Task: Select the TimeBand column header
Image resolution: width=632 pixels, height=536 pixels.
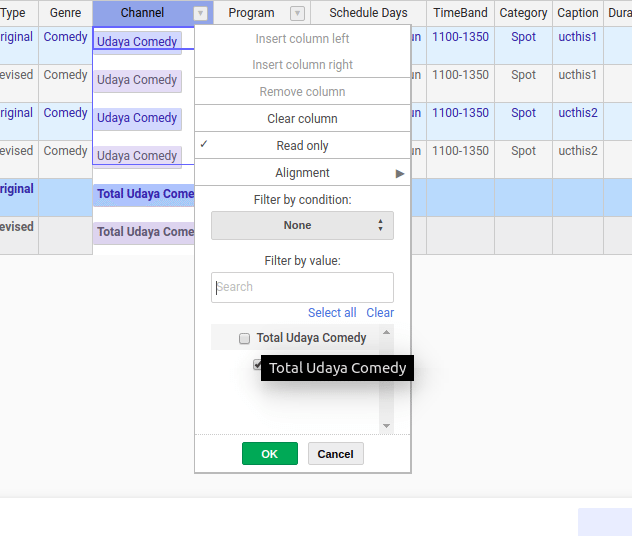Action: point(460,13)
